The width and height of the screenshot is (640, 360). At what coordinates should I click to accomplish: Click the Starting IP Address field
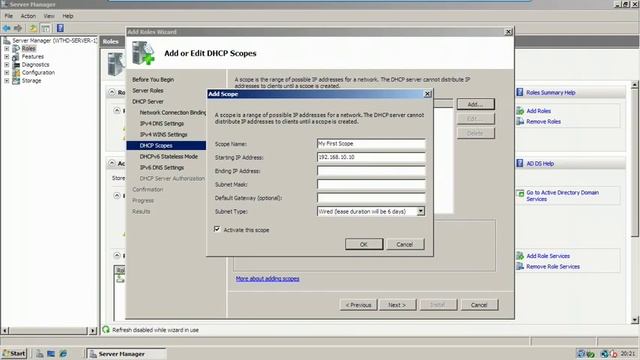tap(371, 157)
